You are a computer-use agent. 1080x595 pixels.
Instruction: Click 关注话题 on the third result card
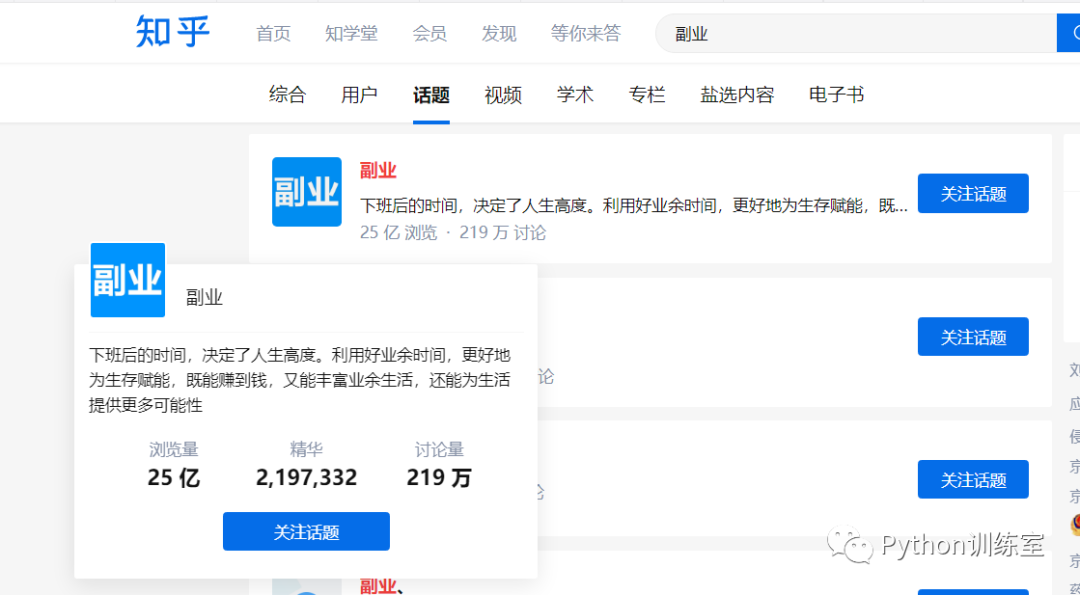tap(973, 479)
